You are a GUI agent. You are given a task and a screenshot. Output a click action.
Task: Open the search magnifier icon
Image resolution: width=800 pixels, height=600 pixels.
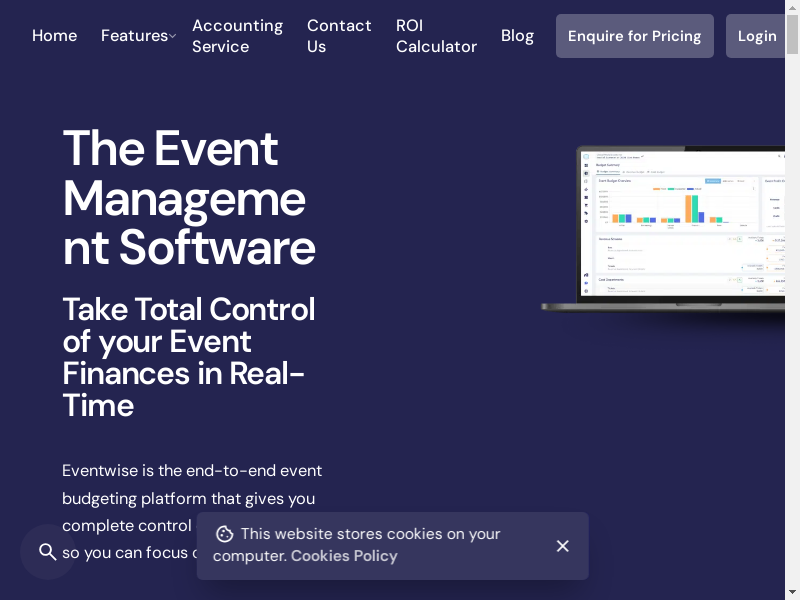point(47,552)
